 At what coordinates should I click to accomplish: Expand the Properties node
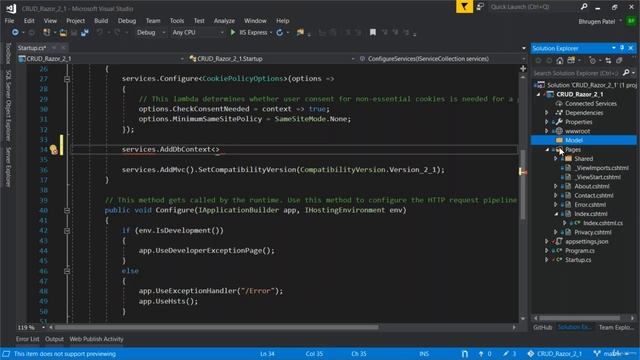coord(547,122)
